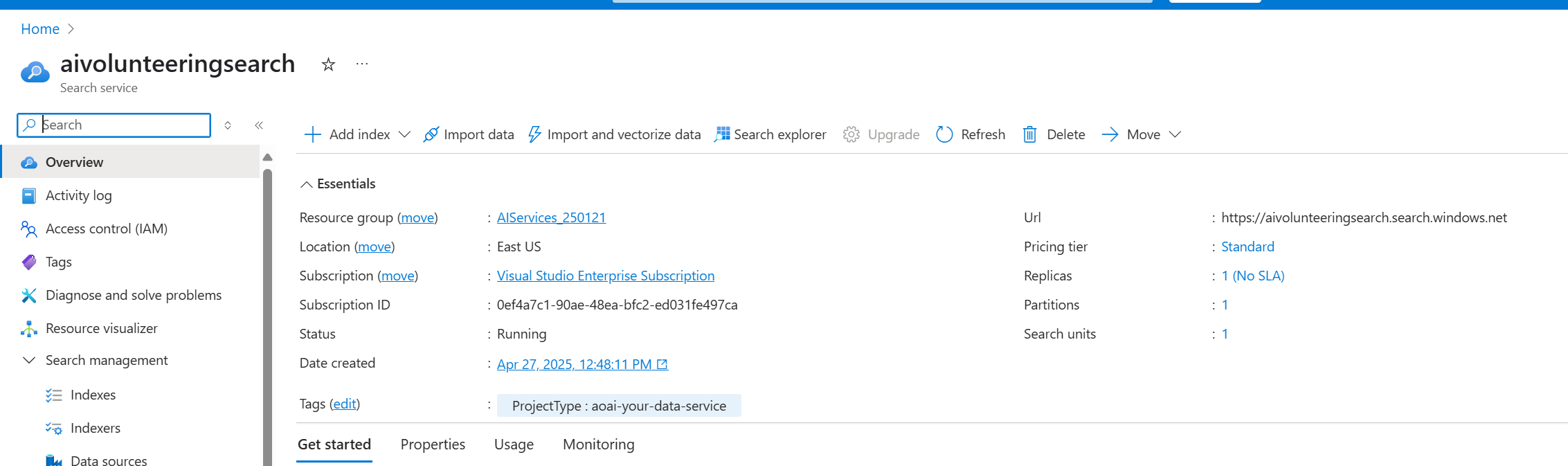Click Standard pricing tier link
This screenshot has height=466, width=1568.
coord(1247,247)
